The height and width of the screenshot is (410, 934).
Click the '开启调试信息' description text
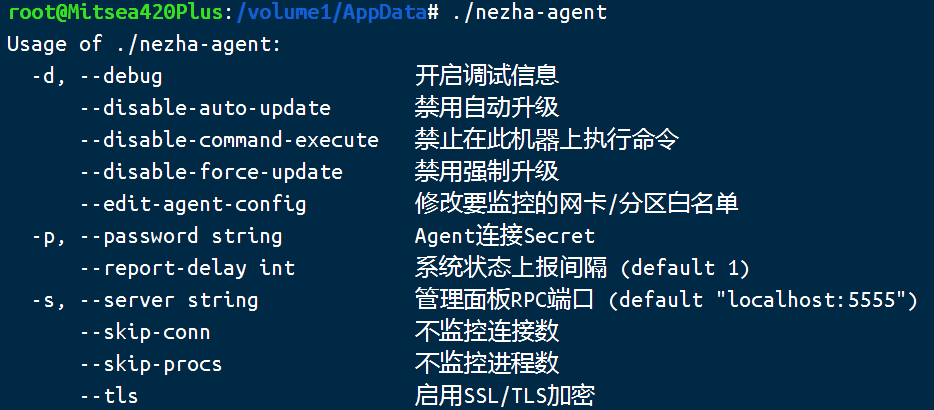[x=487, y=76]
